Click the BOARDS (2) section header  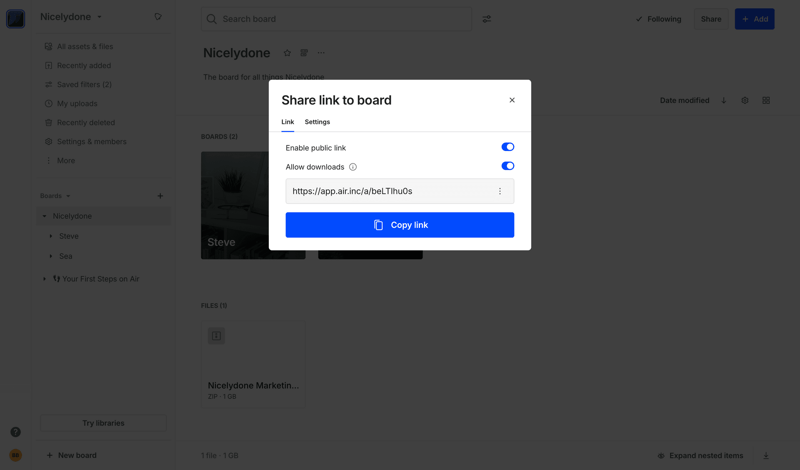click(x=219, y=137)
